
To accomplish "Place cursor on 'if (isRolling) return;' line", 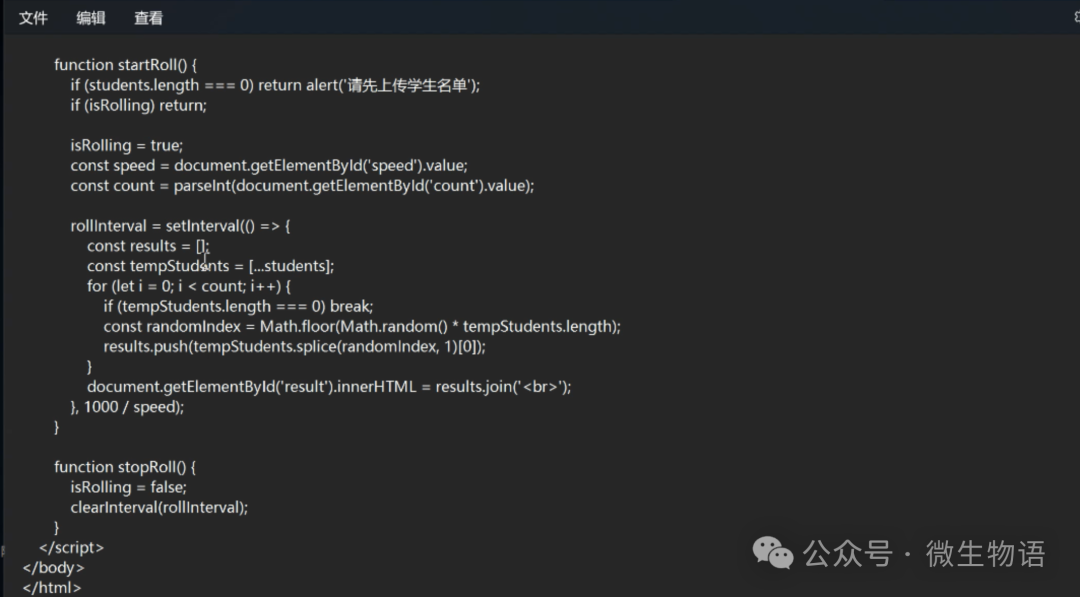I will pyautogui.click(x=138, y=105).
